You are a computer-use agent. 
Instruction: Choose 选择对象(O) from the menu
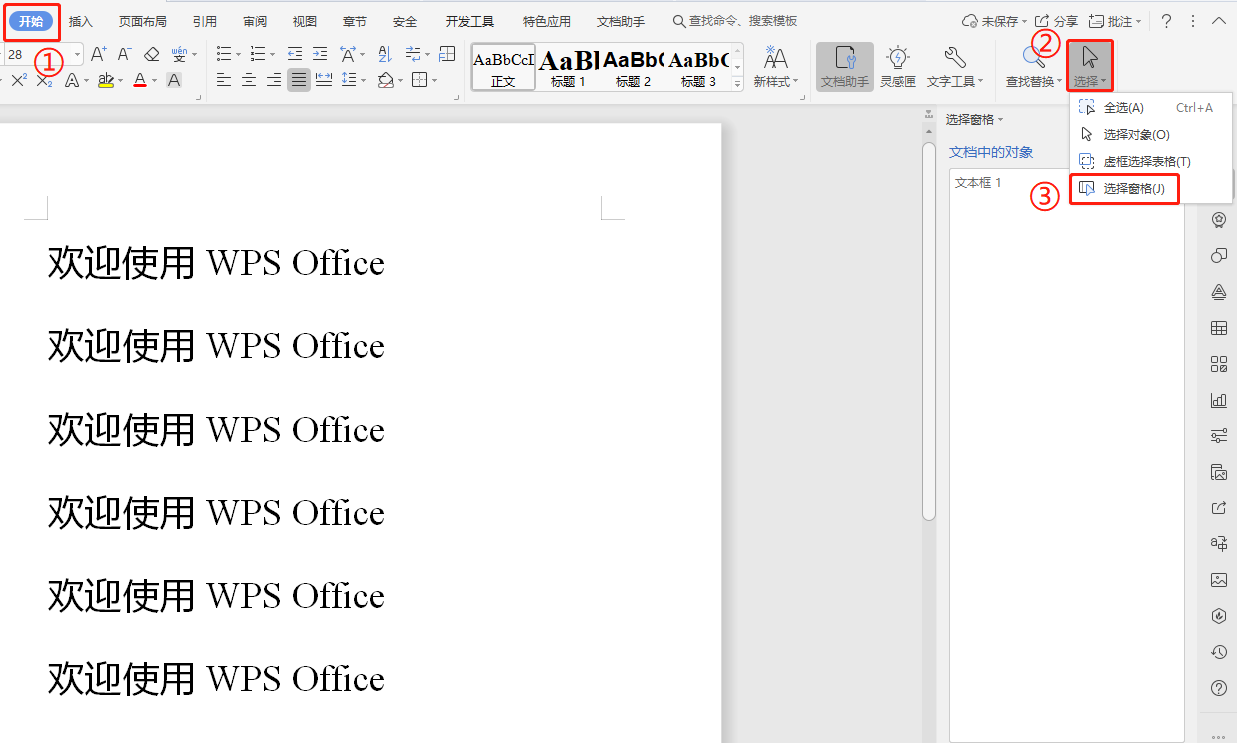[x=1150, y=134]
